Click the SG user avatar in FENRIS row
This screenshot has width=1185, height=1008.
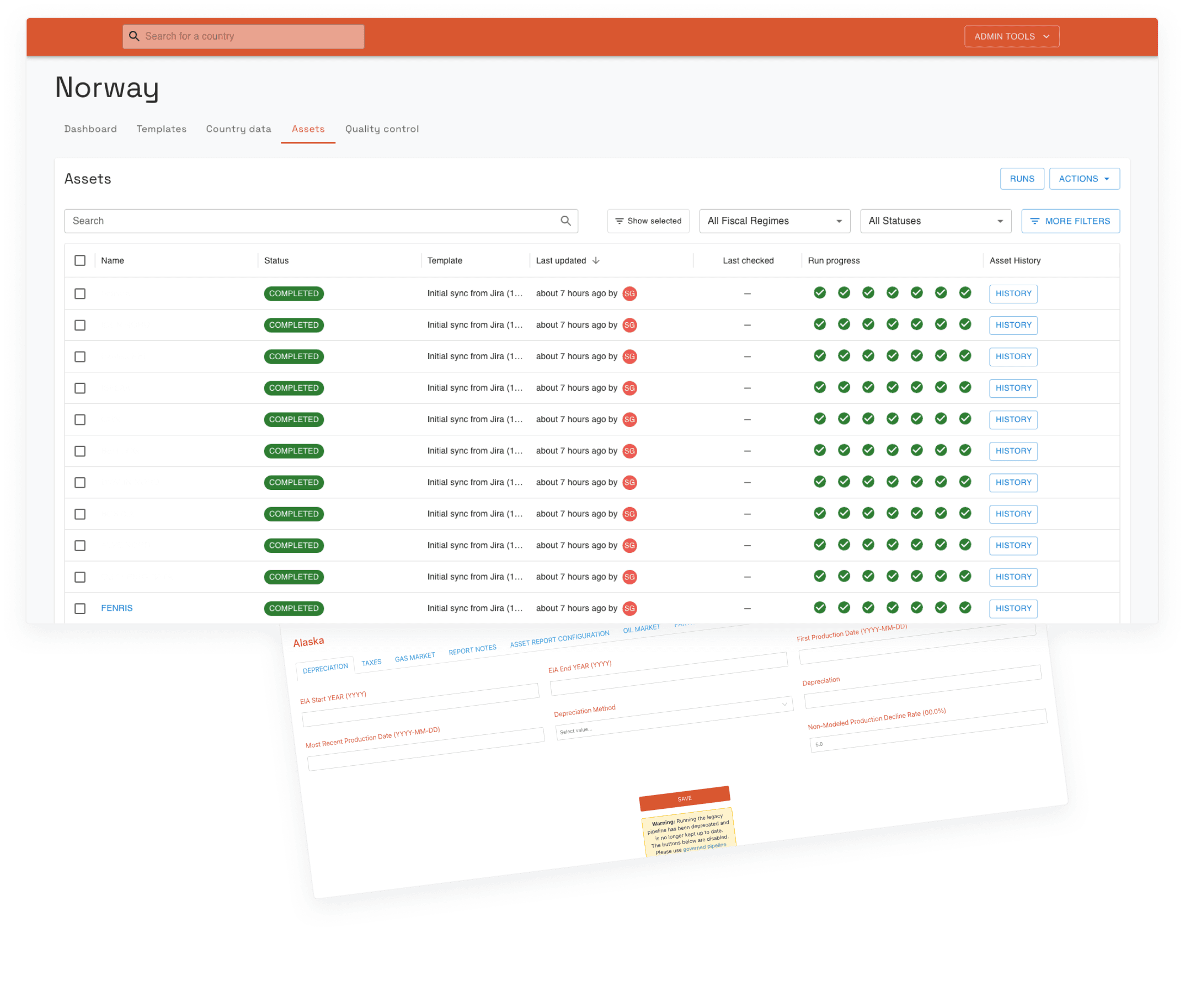pyautogui.click(x=629, y=609)
